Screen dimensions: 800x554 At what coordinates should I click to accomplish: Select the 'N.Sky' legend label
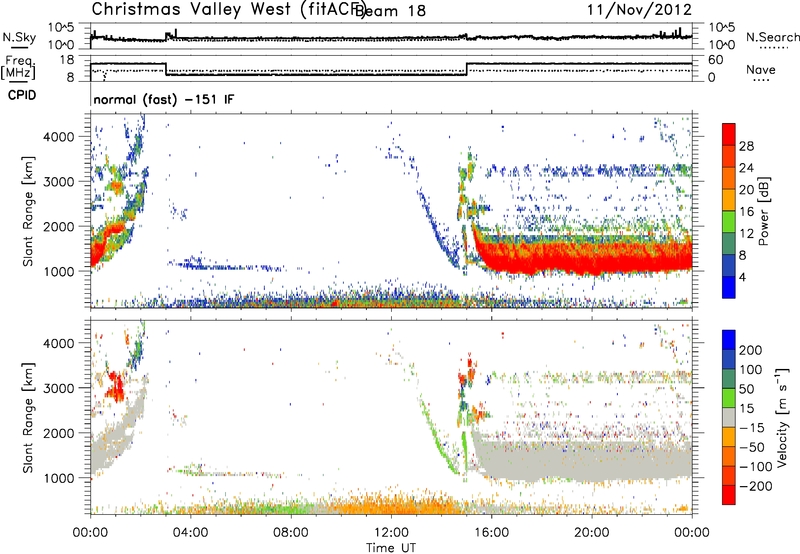tap(19, 37)
